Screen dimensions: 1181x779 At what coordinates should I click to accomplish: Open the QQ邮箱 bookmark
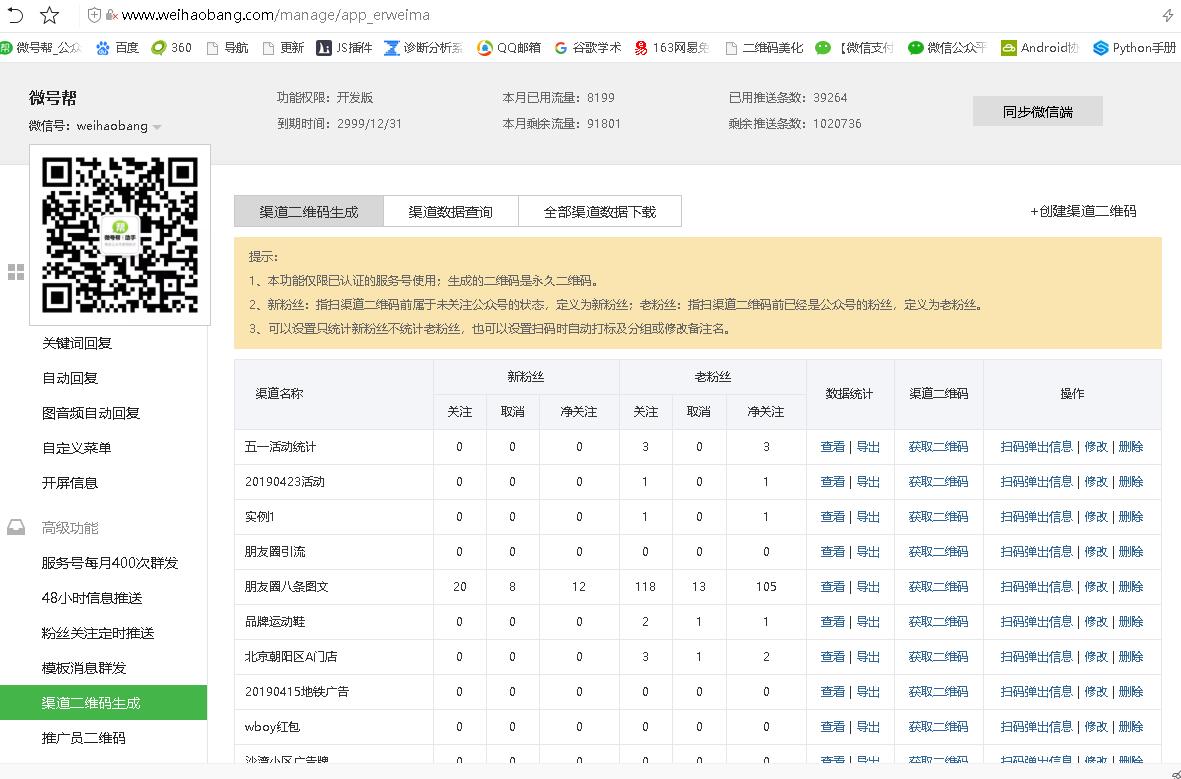[x=508, y=47]
